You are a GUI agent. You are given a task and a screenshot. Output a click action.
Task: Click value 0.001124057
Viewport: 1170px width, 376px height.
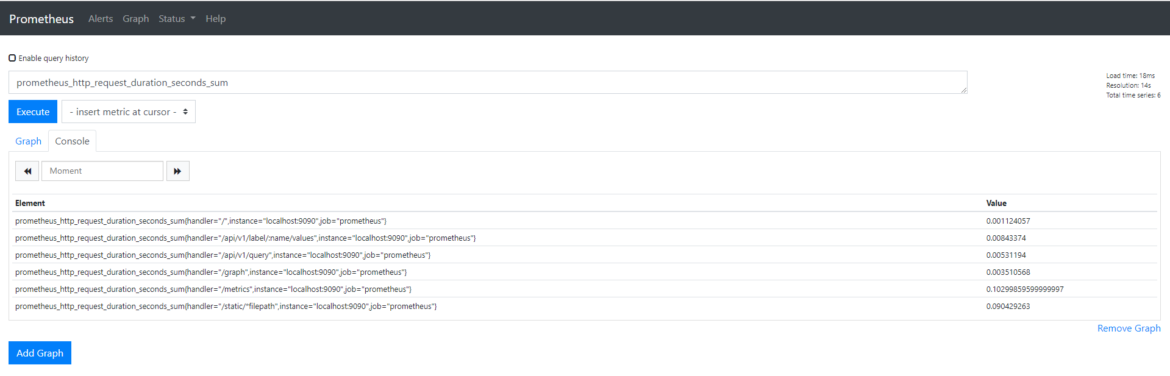(1009, 221)
